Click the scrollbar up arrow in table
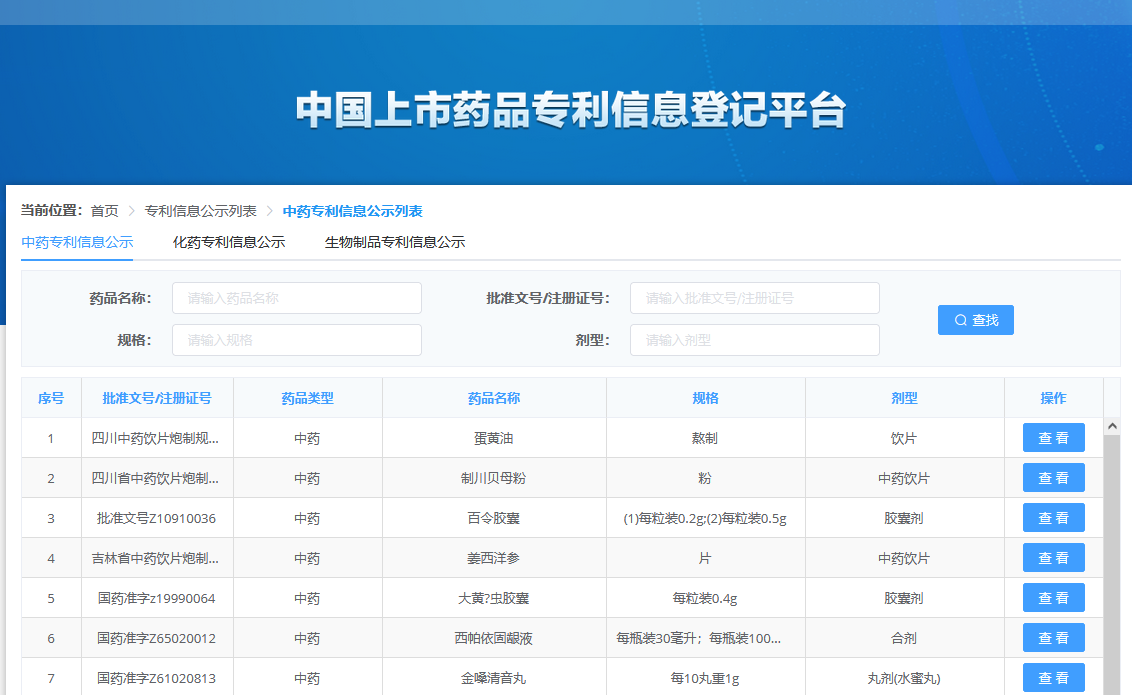This screenshot has height=695, width=1132. (x=1112, y=426)
